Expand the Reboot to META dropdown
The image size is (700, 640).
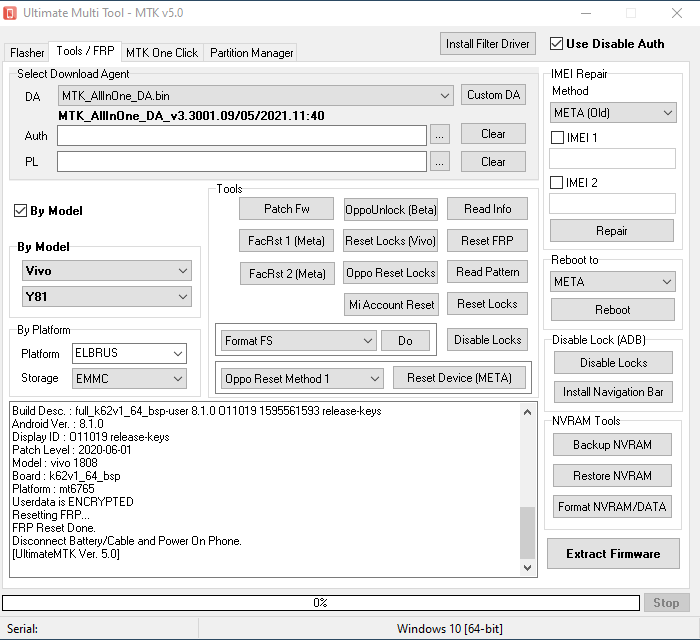613,282
